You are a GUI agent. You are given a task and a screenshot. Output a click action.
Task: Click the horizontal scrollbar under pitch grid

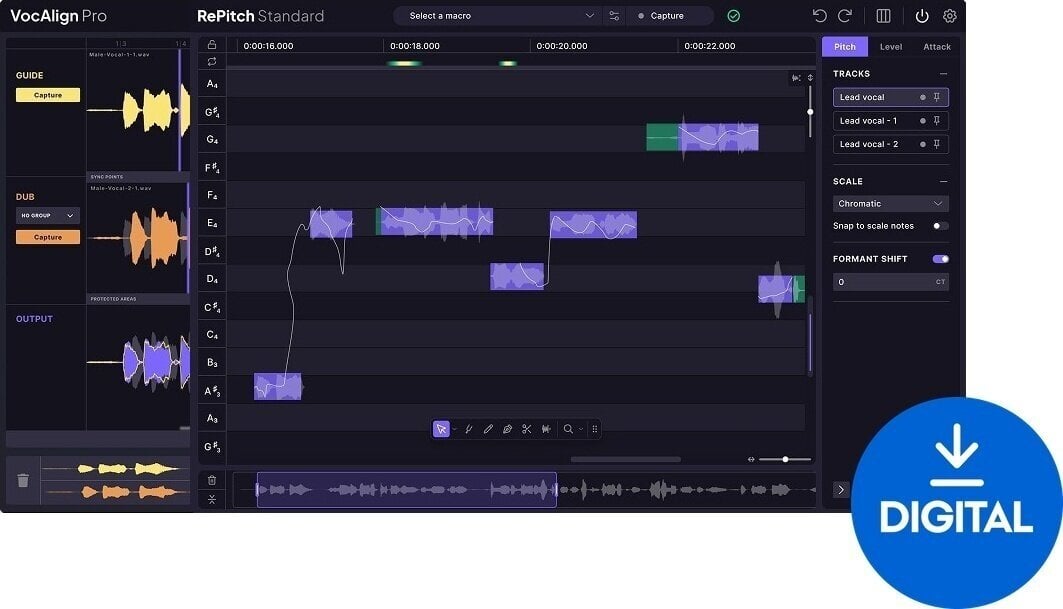626,459
